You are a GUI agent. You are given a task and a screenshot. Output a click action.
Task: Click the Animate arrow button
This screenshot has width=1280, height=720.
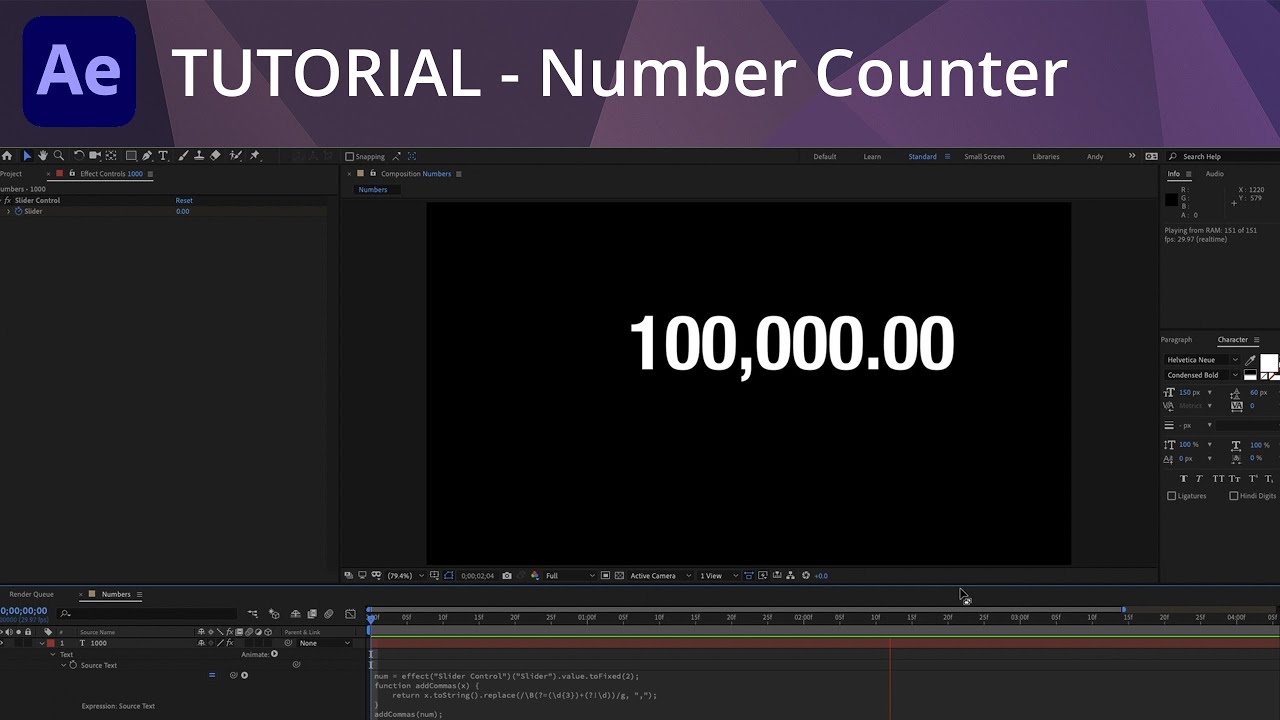pyautogui.click(x=274, y=654)
